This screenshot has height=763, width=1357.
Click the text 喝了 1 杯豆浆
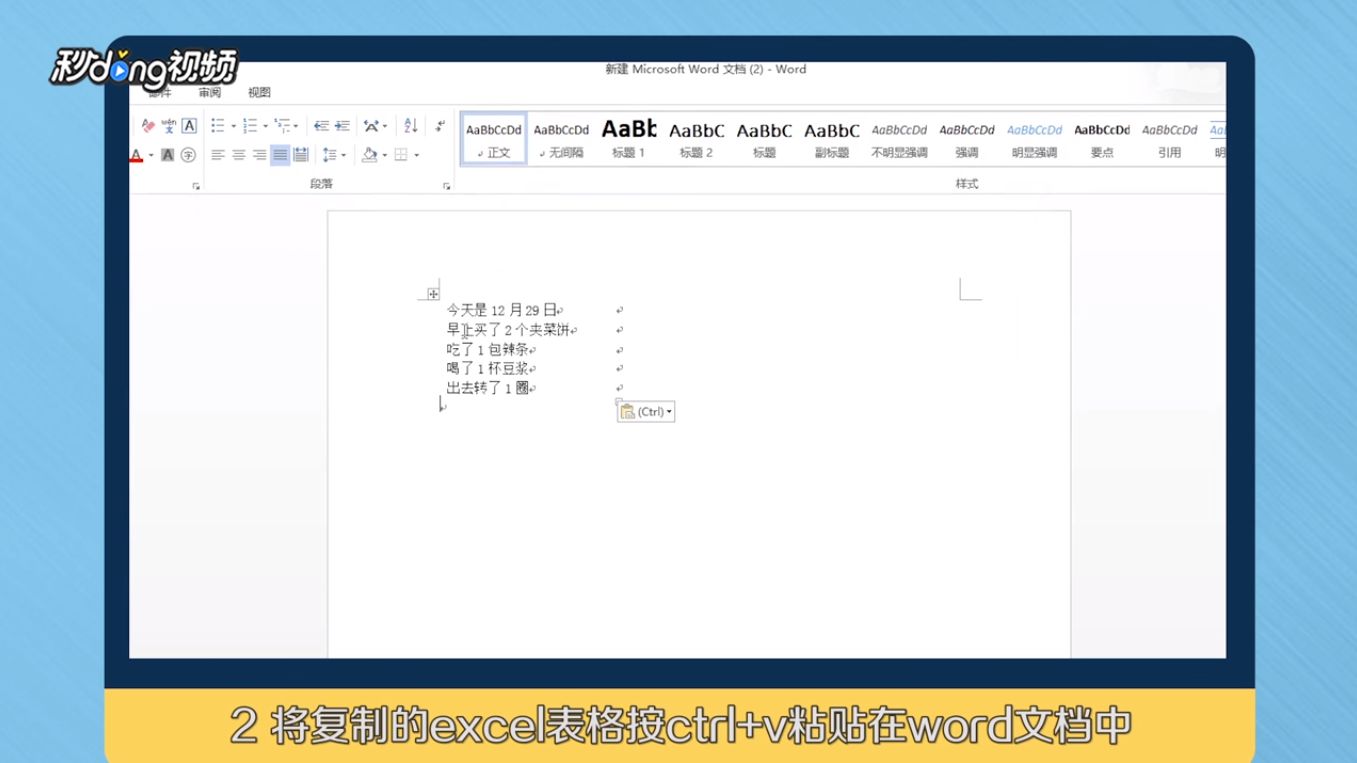pyautogui.click(x=487, y=369)
